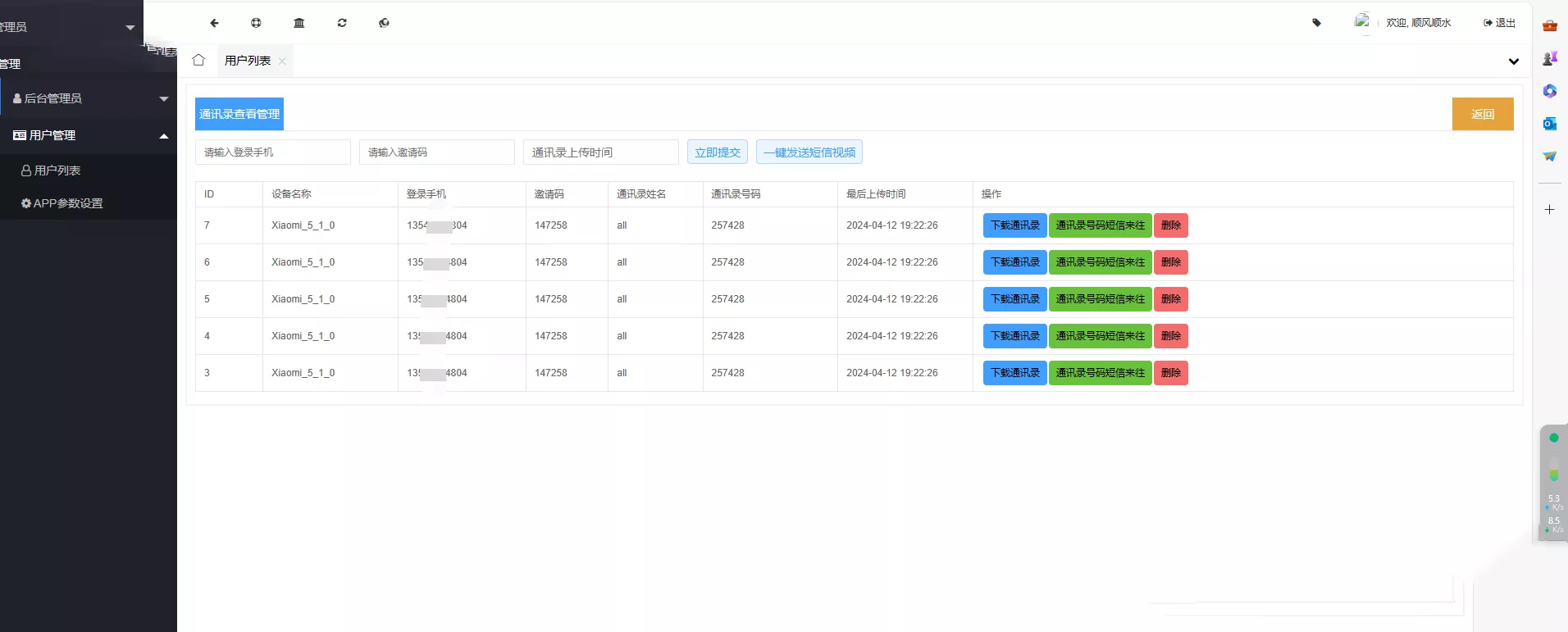The width and height of the screenshot is (1568, 632).
Task: Go to the home icon tab
Action: pos(198,60)
